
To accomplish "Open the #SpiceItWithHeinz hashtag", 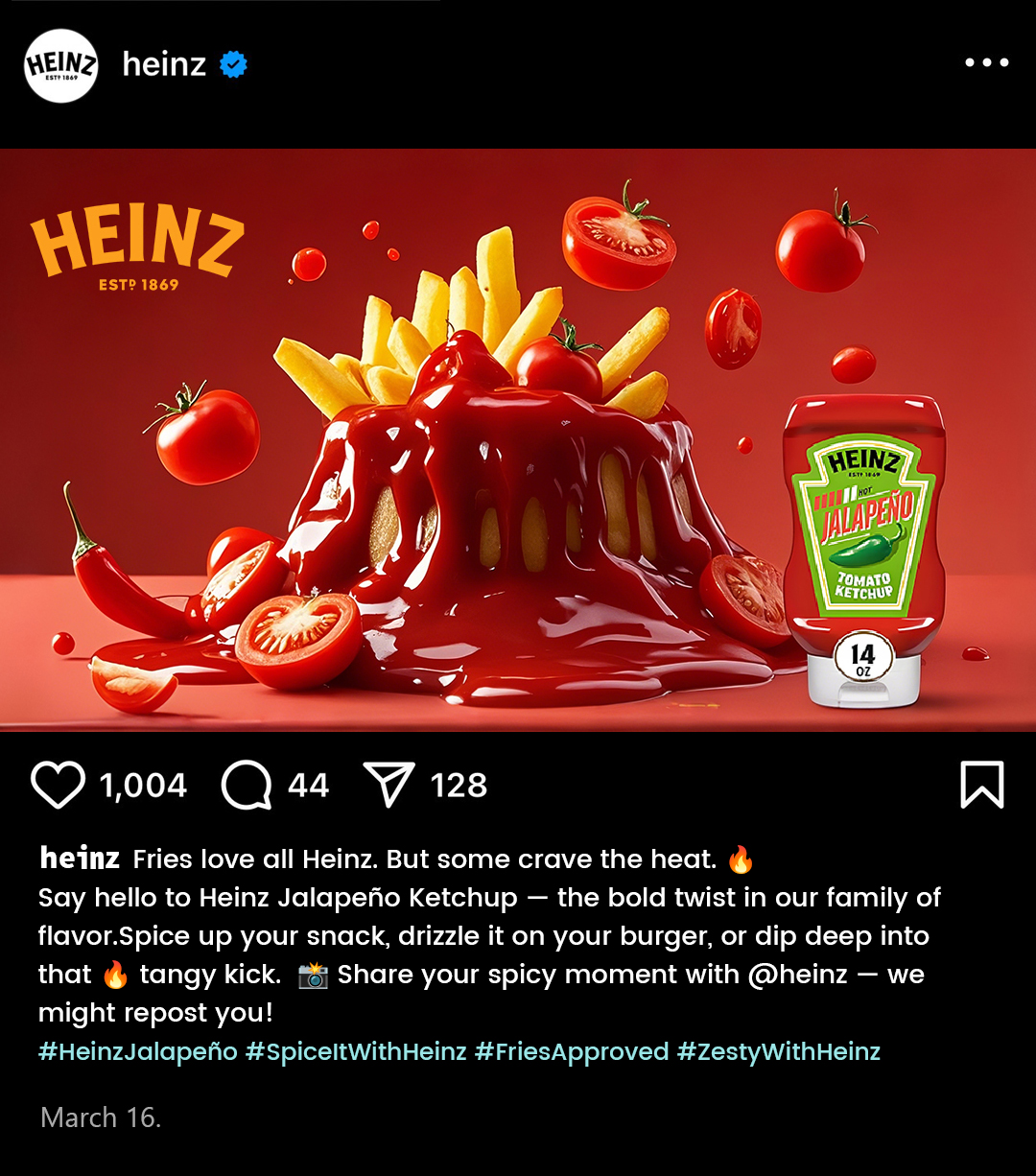I will (356, 1051).
